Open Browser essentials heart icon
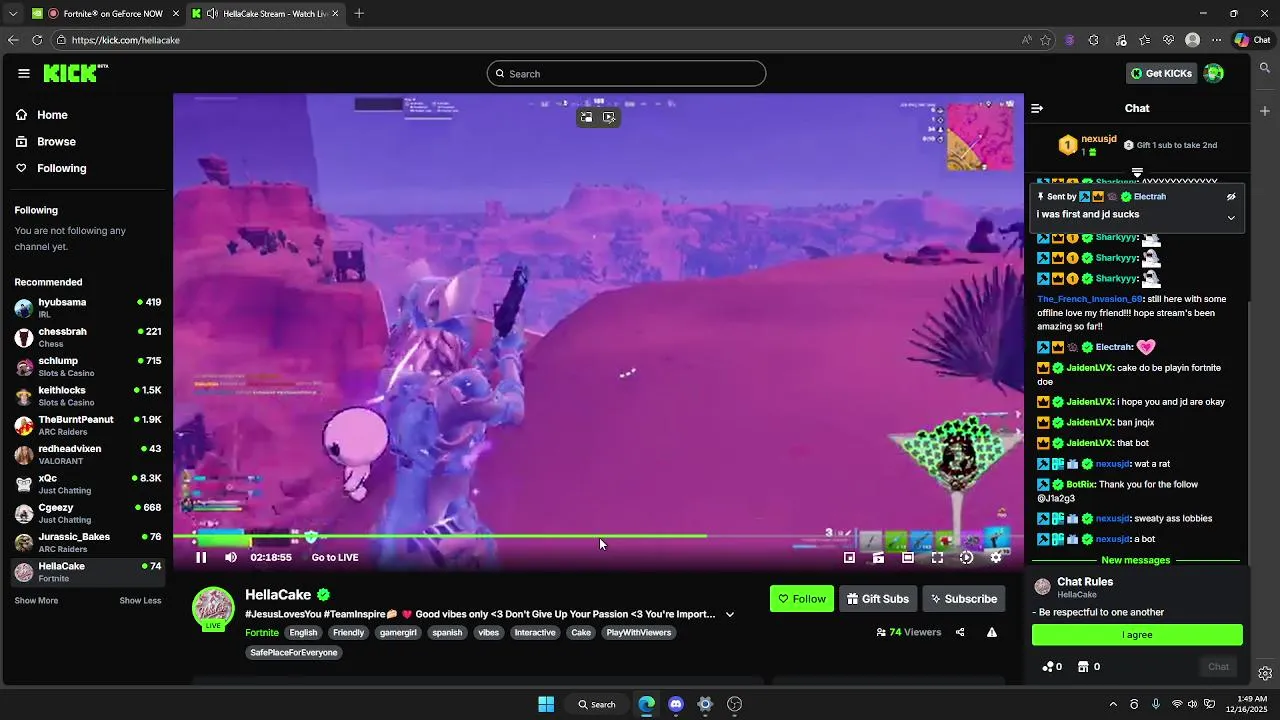Viewport: 1280px width, 720px height. (1168, 40)
